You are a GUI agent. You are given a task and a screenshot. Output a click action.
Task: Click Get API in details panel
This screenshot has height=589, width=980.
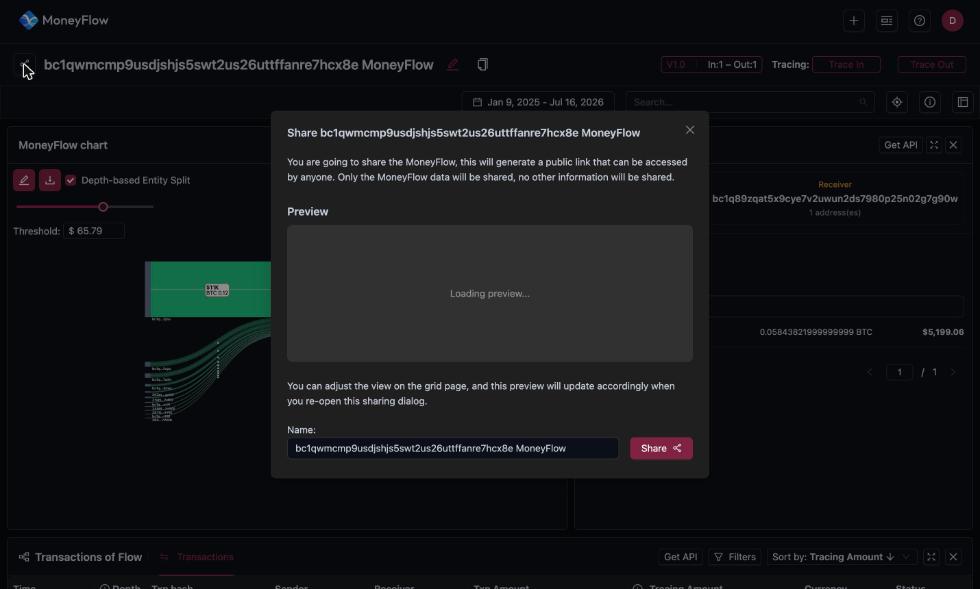point(901,145)
